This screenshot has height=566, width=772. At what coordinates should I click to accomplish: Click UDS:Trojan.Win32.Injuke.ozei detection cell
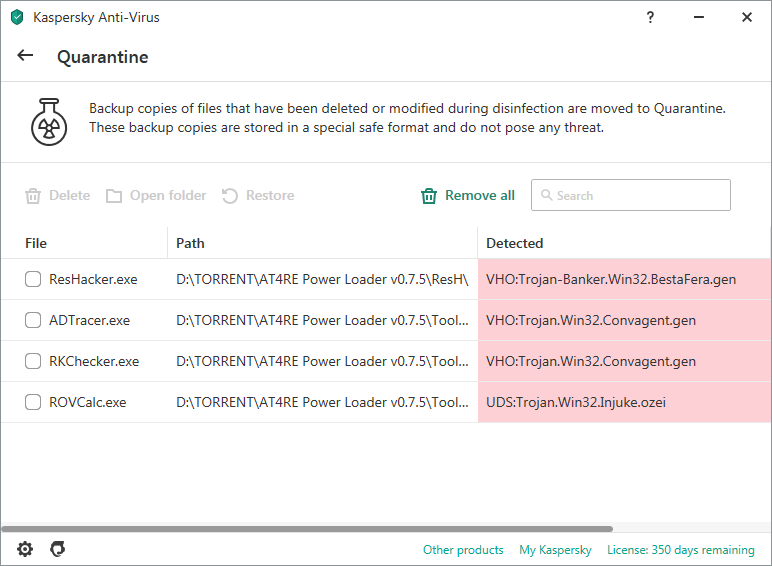coord(624,402)
